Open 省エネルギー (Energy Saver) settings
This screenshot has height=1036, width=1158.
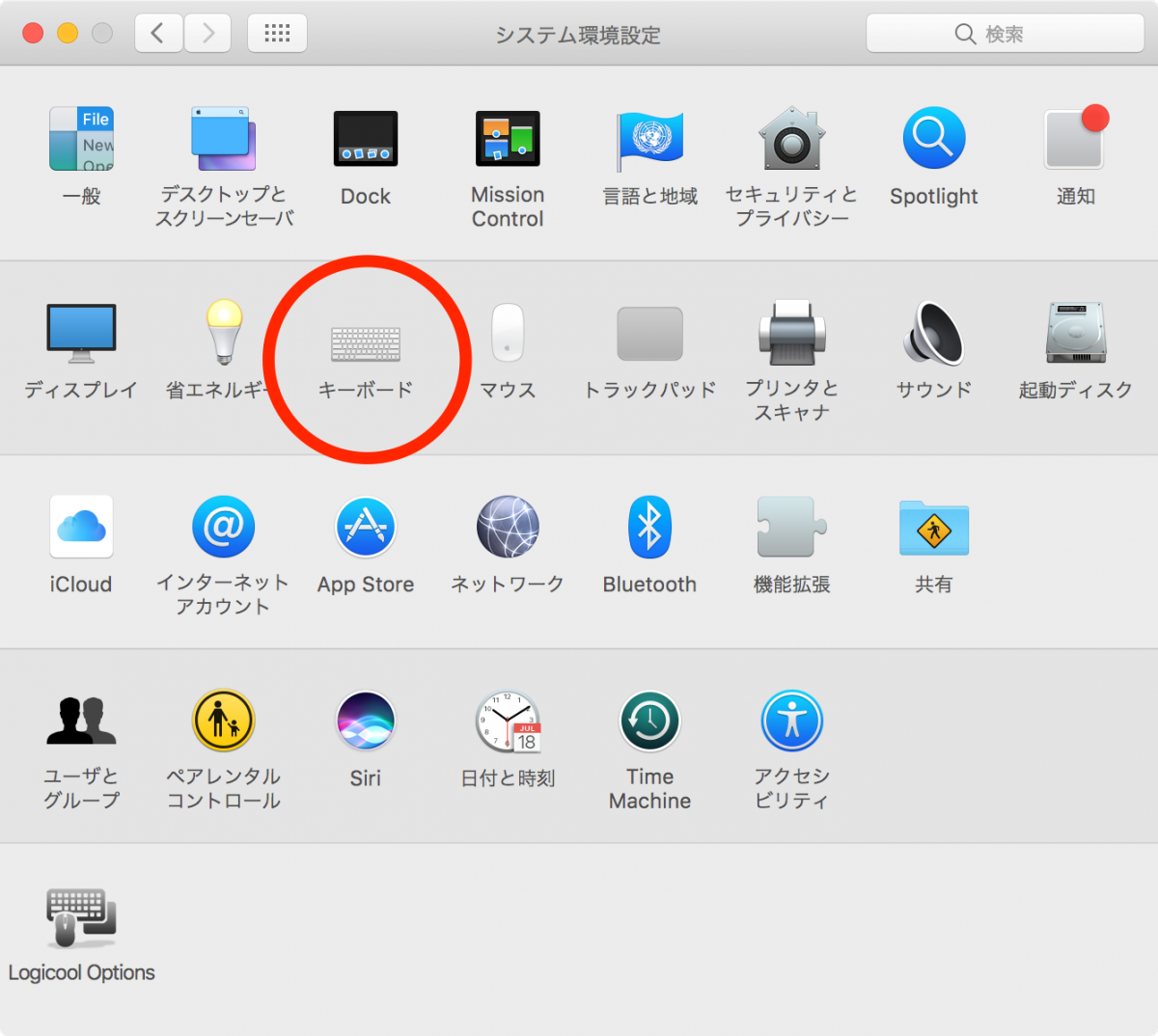coord(223,333)
